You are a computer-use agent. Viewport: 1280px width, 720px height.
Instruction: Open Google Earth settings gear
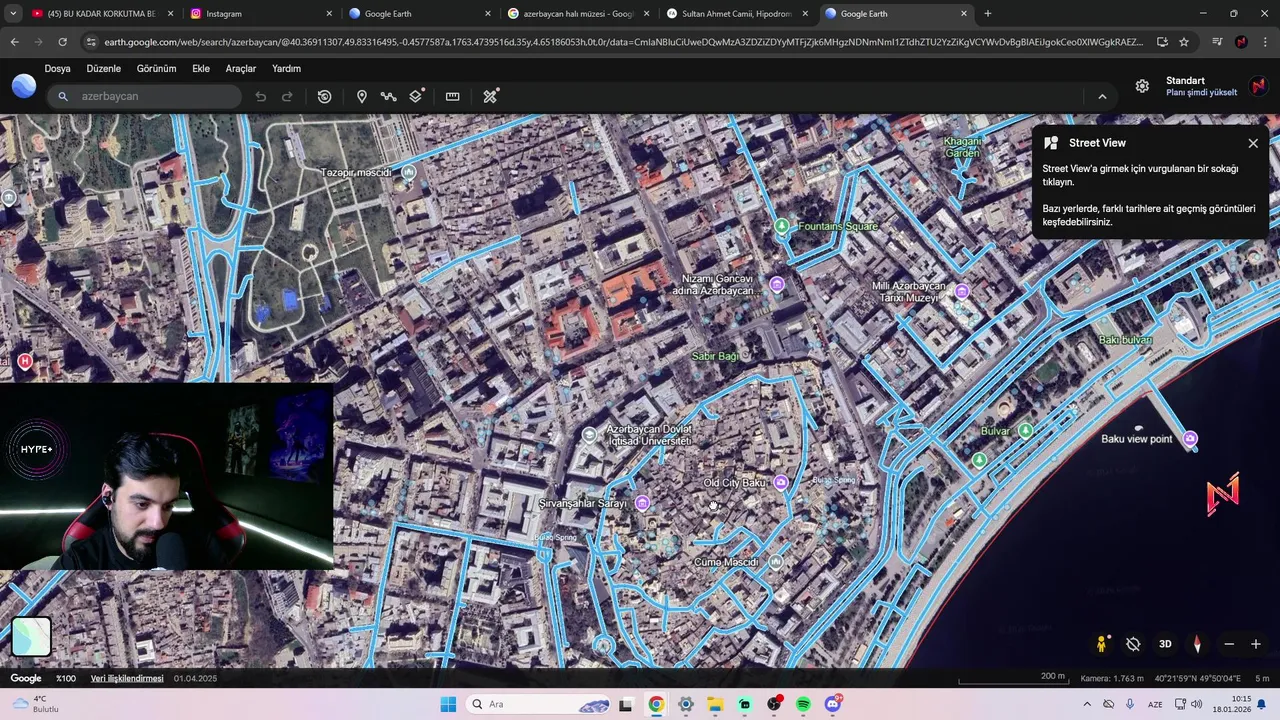[1142, 86]
